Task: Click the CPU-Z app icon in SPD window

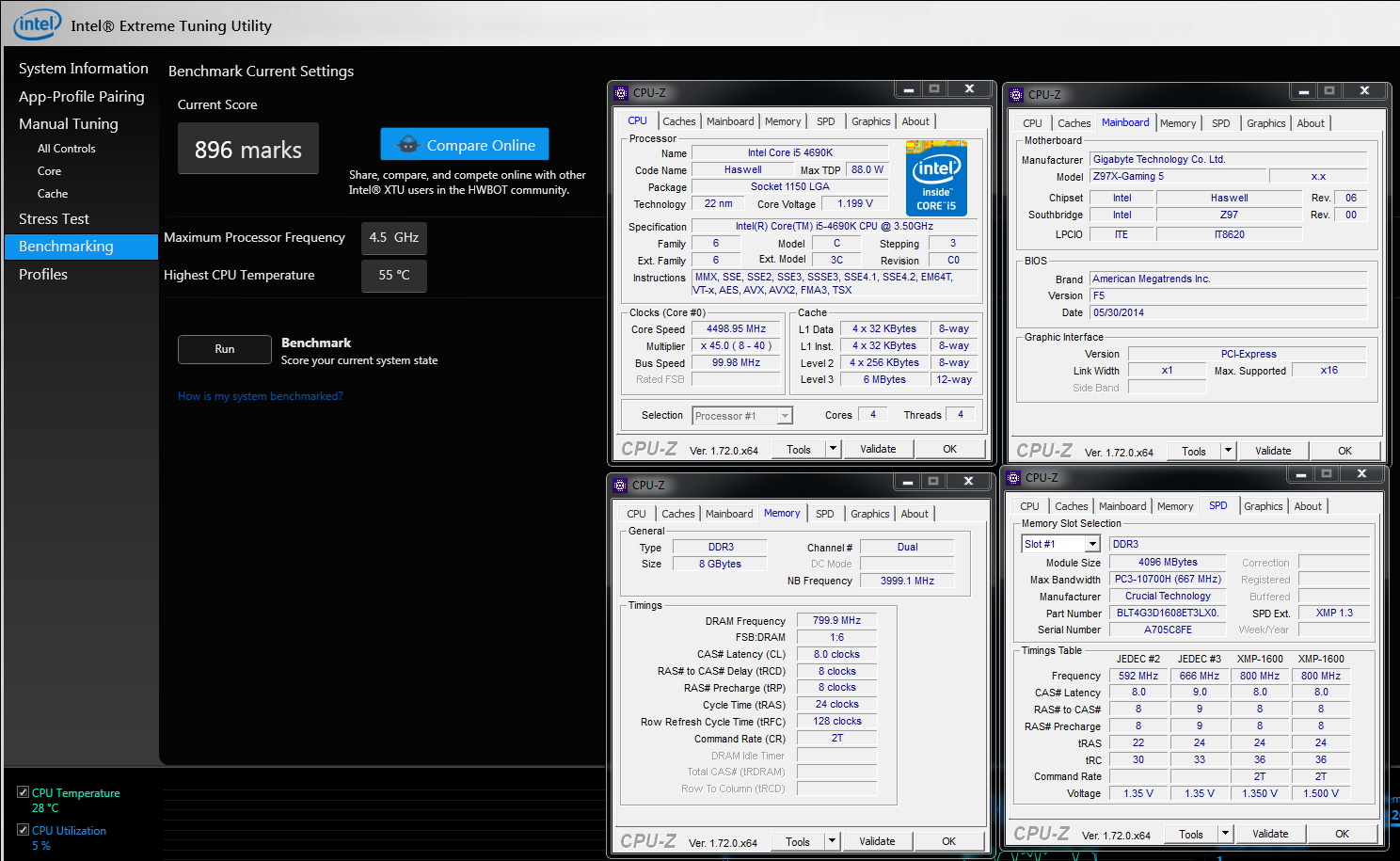Action: click(1013, 478)
